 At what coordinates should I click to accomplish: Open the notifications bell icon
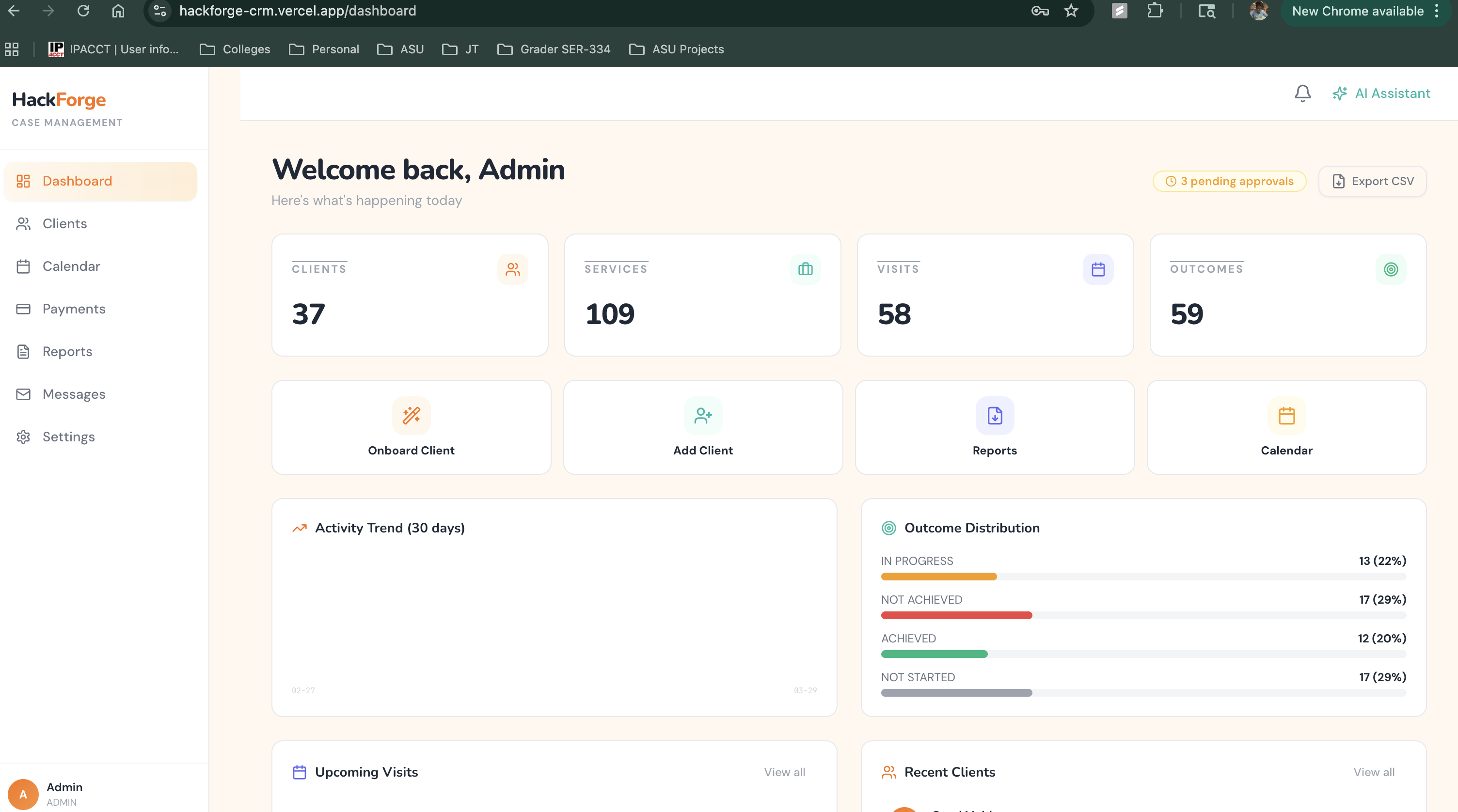point(1302,94)
